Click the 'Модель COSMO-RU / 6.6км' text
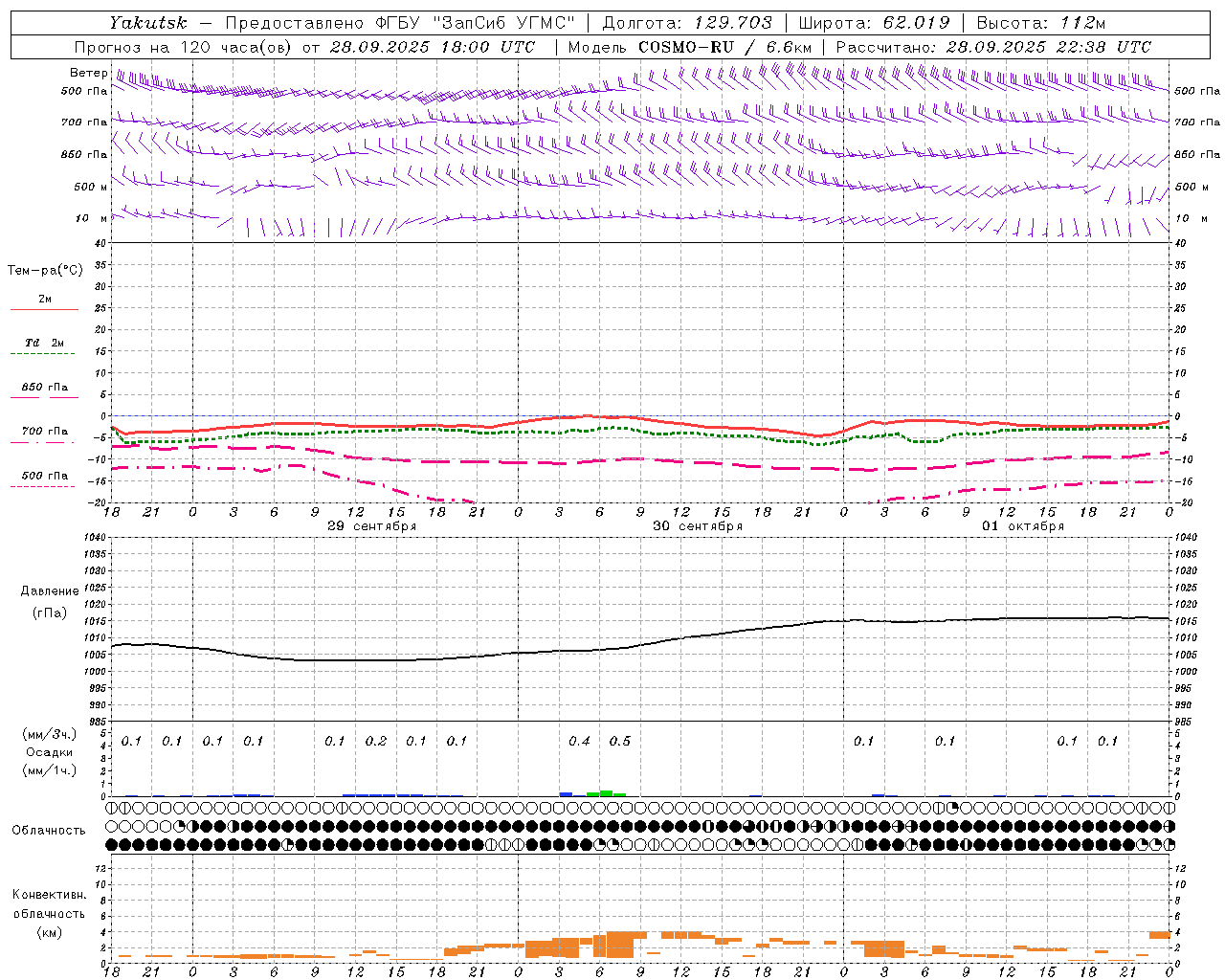The width and height of the screenshot is (1225, 980). [689, 47]
